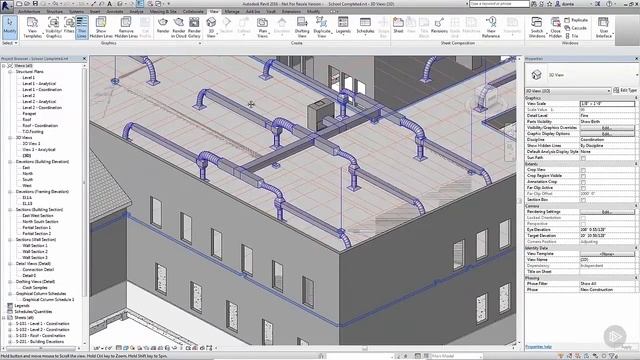This screenshot has width=640, height=360.
Task: Open the Render Gallery
Action: point(194,28)
